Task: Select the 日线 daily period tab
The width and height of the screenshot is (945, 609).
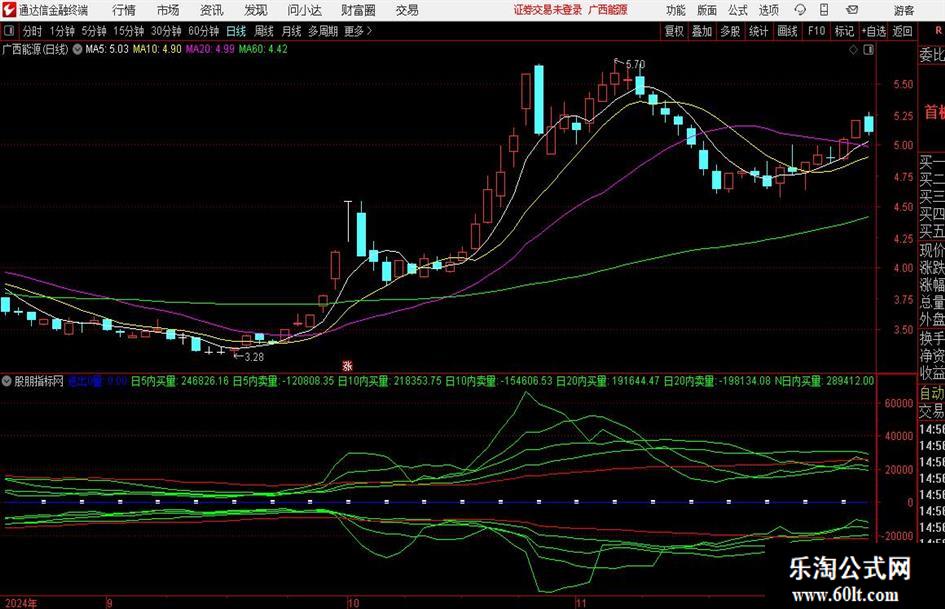Action: click(236, 31)
